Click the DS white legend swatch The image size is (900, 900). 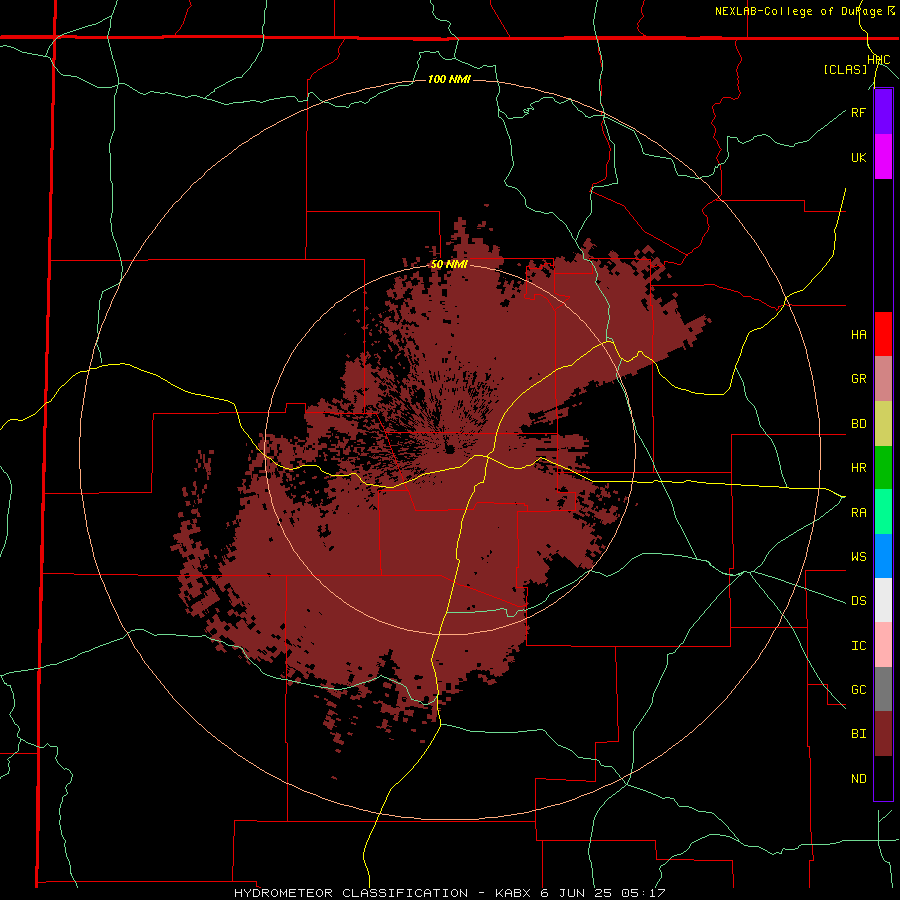click(883, 600)
